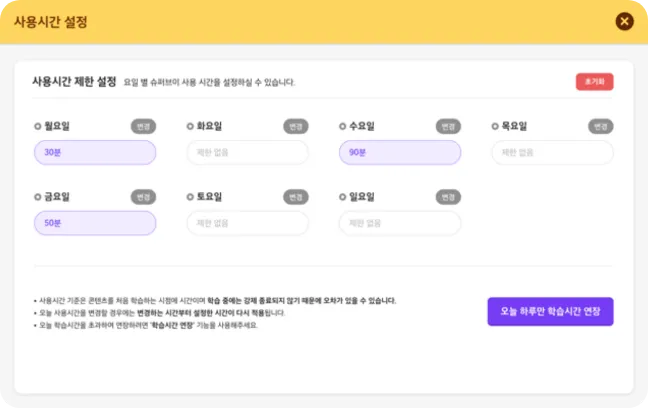Click the 수요일 90분 time field
The height and width of the screenshot is (408, 648).
(x=399, y=153)
